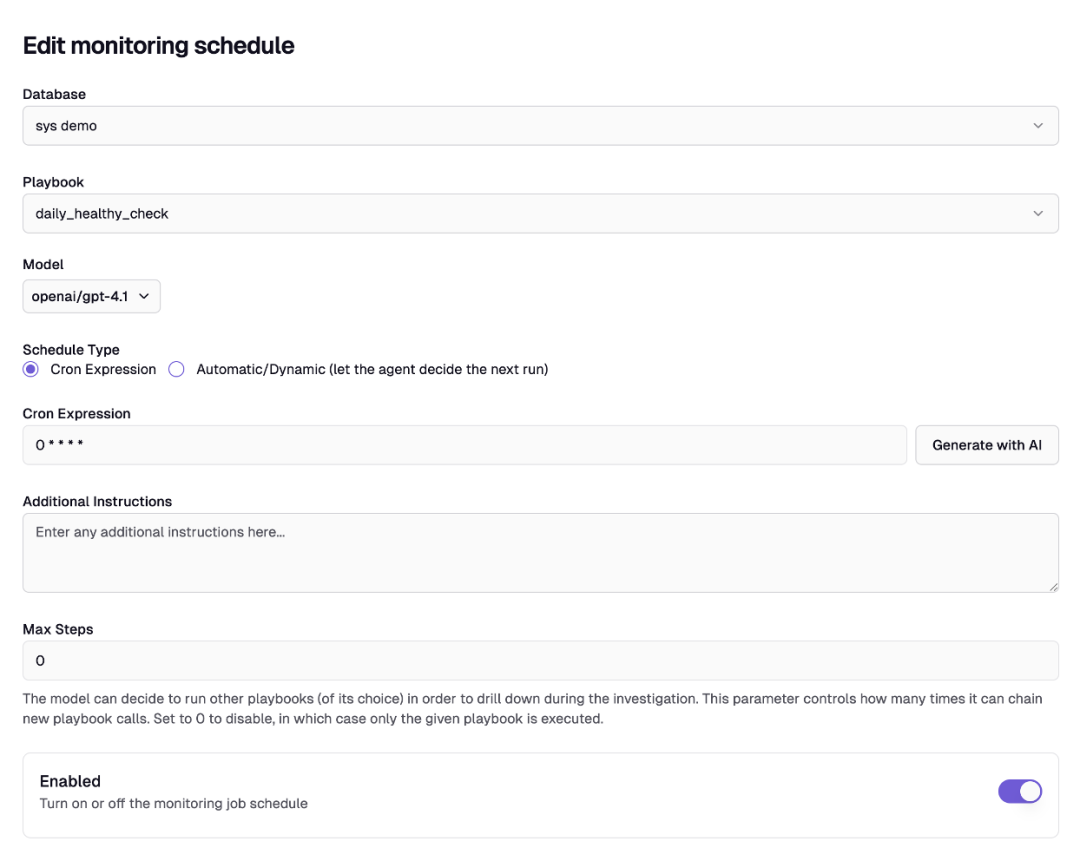Click the Generate with AI button
This screenshot has width=1080, height=861.
tap(986, 445)
